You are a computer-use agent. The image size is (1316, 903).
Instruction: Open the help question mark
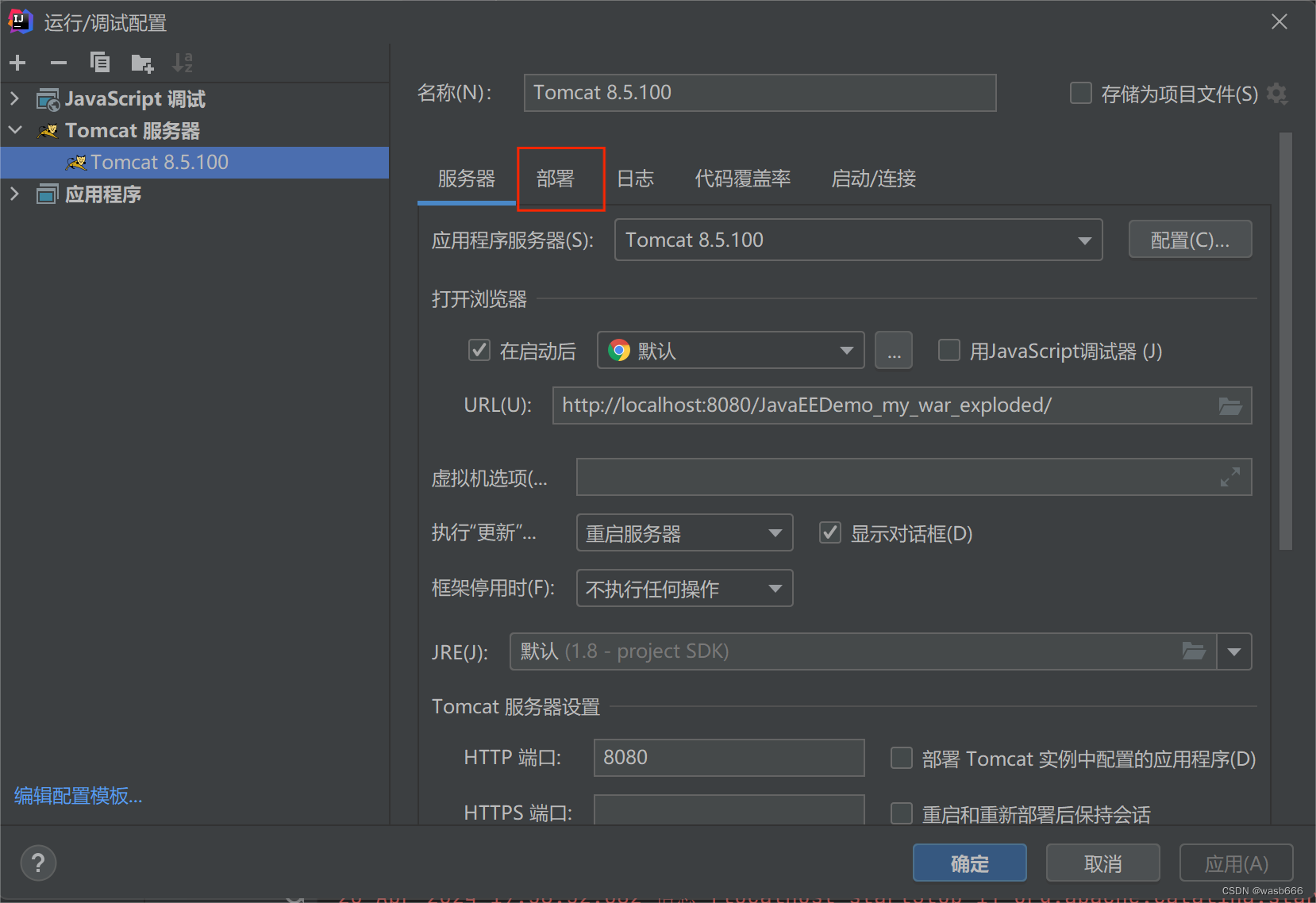click(x=38, y=863)
